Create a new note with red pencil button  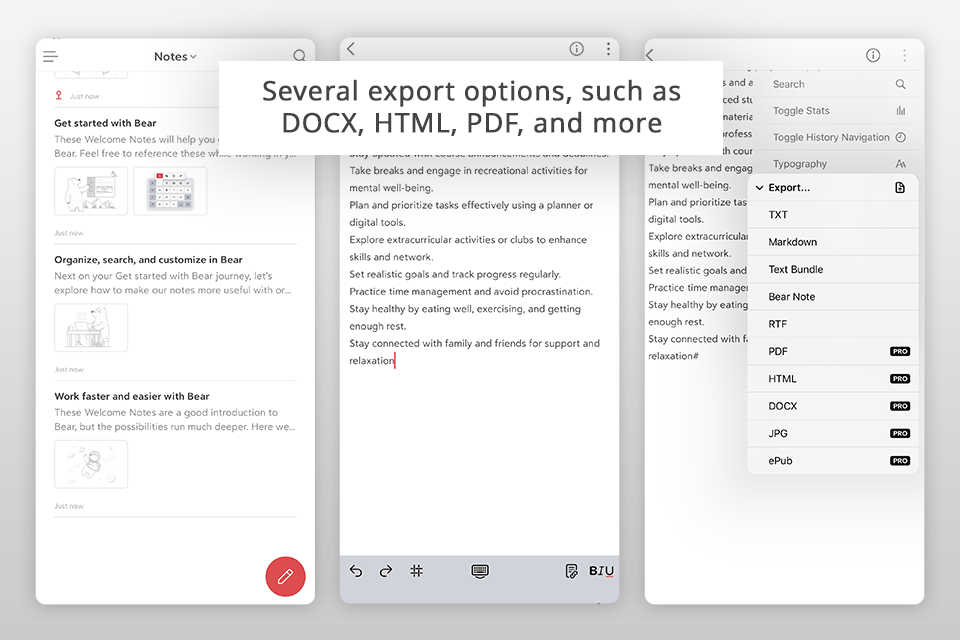pyautogui.click(x=285, y=576)
